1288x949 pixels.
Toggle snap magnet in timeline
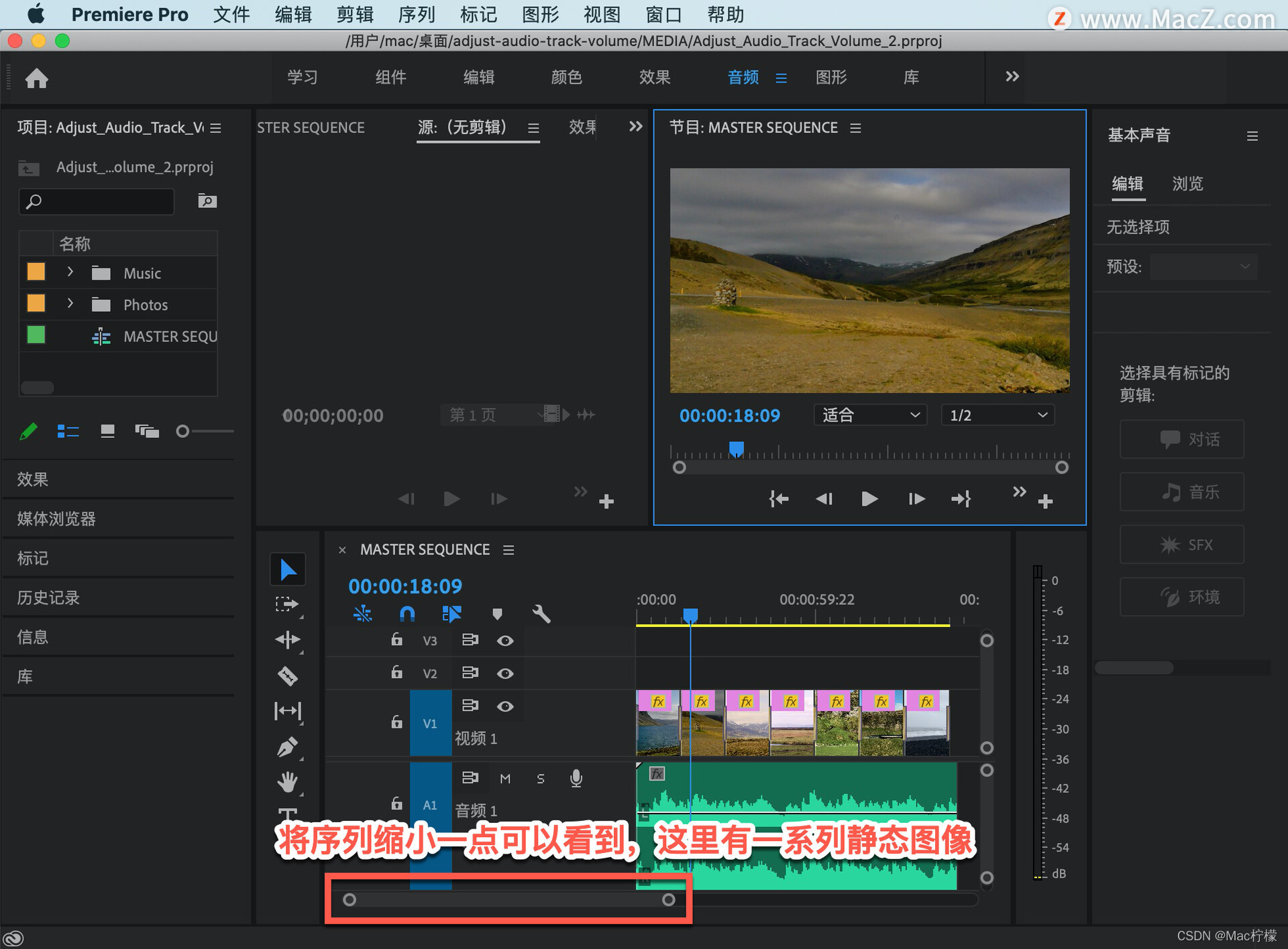coord(407,614)
